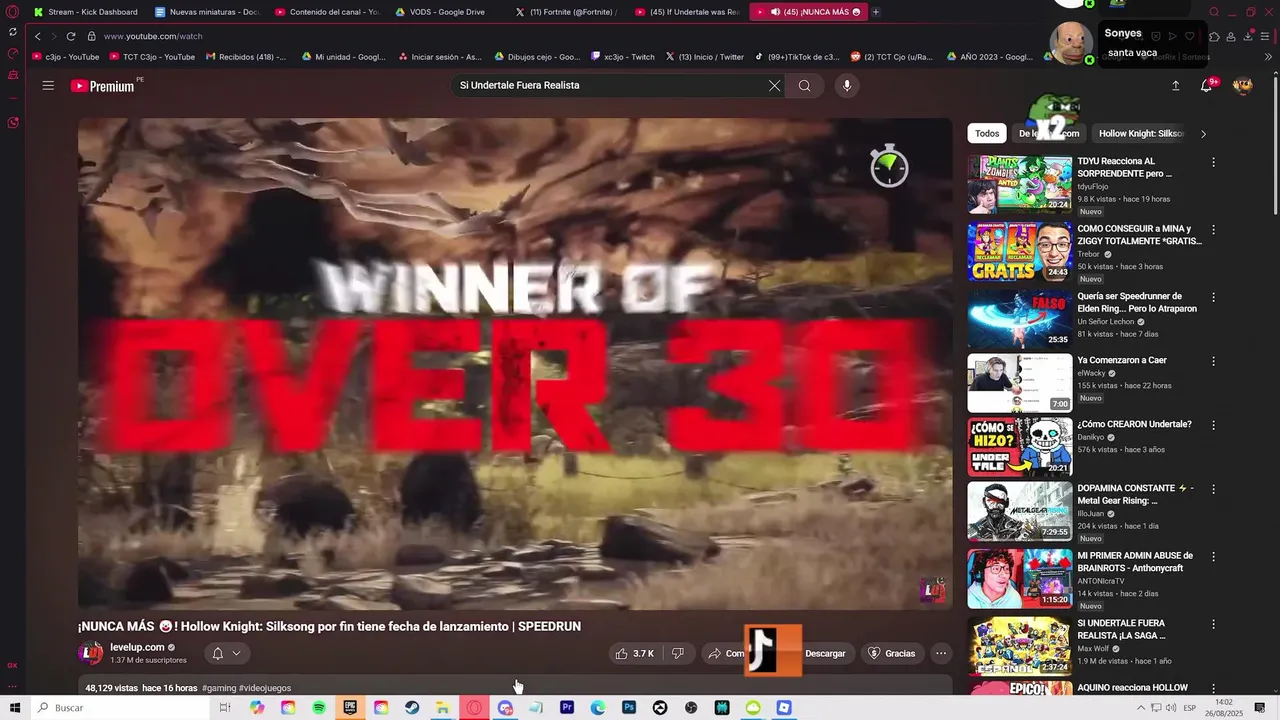Start voice search with microphone
The width and height of the screenshot is (1280, 720).
click(x=847, y=85)
